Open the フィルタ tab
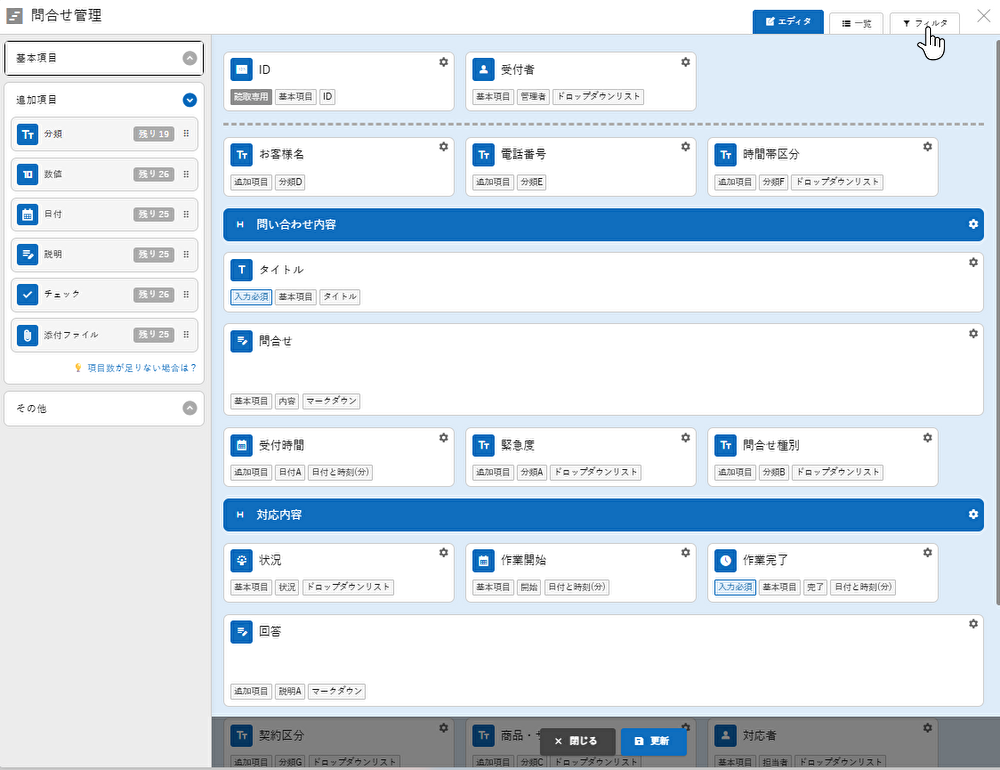1000x770 pixels. pos(924,23)
